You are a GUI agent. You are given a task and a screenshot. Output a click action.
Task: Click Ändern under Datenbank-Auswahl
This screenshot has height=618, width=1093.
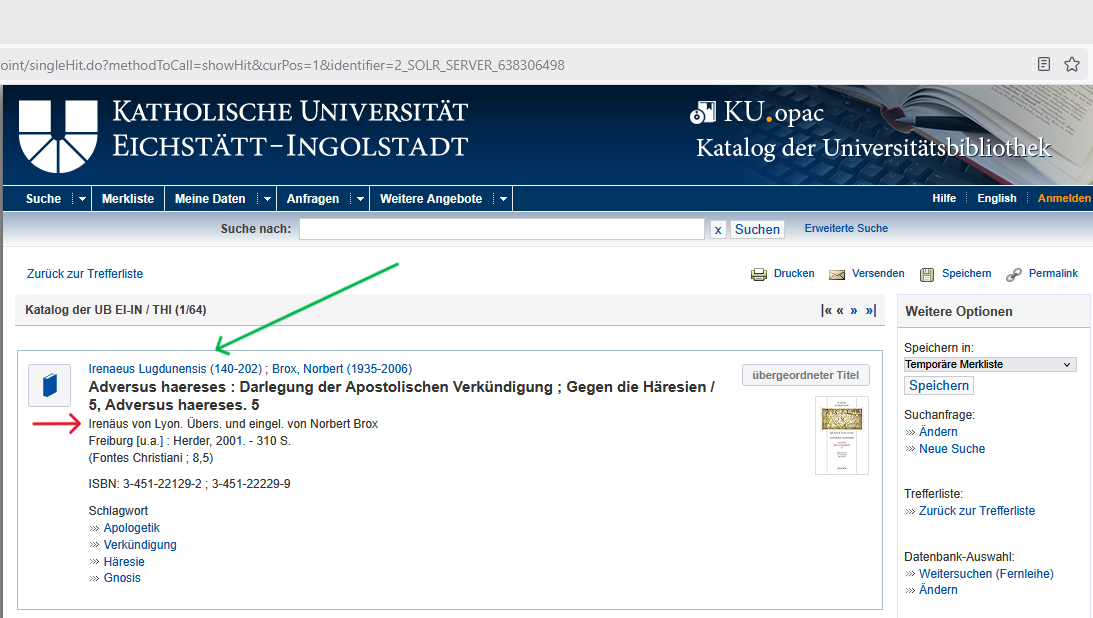click(938, 590)
